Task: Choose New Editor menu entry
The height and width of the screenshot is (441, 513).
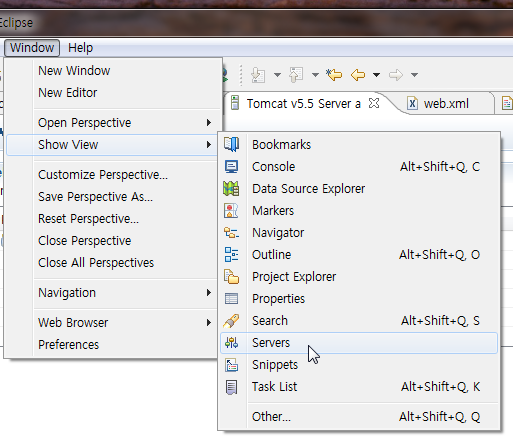Action: [113, 93]
